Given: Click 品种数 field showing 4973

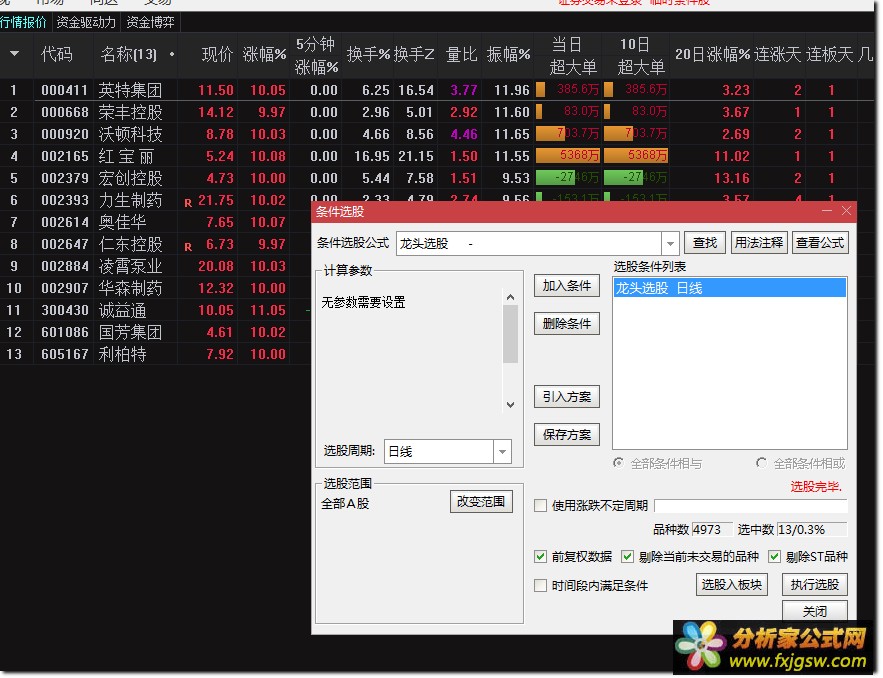Looking at the screenshot, I should point(712,529).
